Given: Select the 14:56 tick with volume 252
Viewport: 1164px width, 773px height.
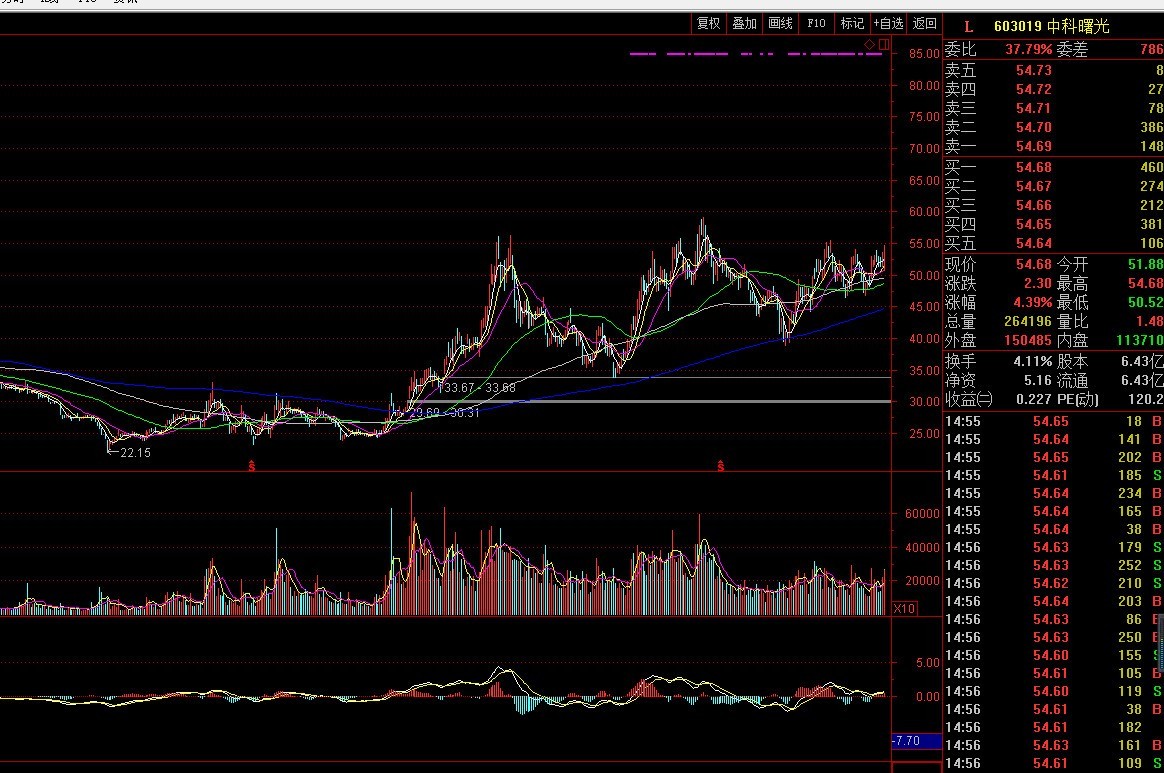Looking at the screenshot, I should pos(1053,566).
